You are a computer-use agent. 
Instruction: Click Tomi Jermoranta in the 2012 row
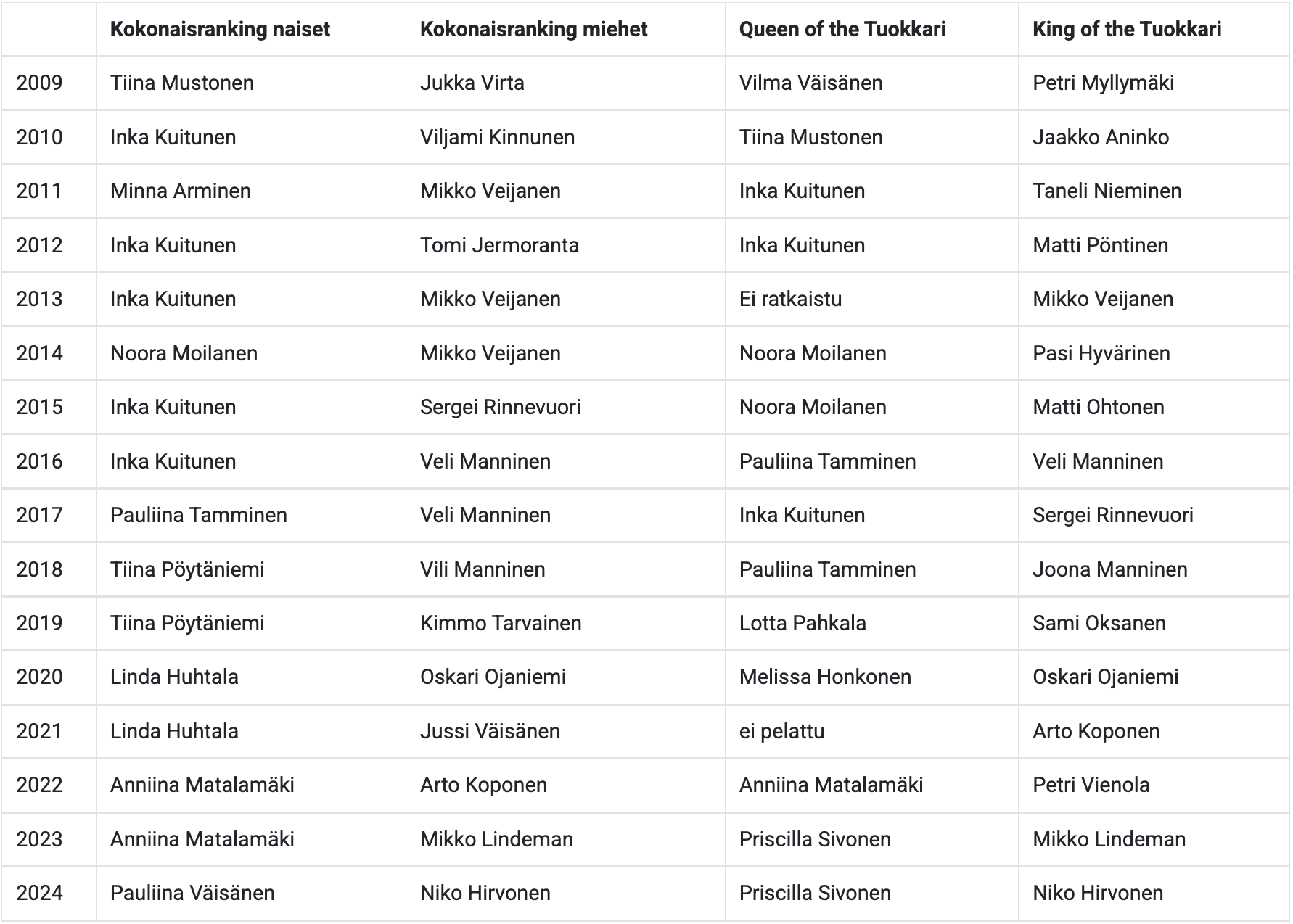[499, 245]
